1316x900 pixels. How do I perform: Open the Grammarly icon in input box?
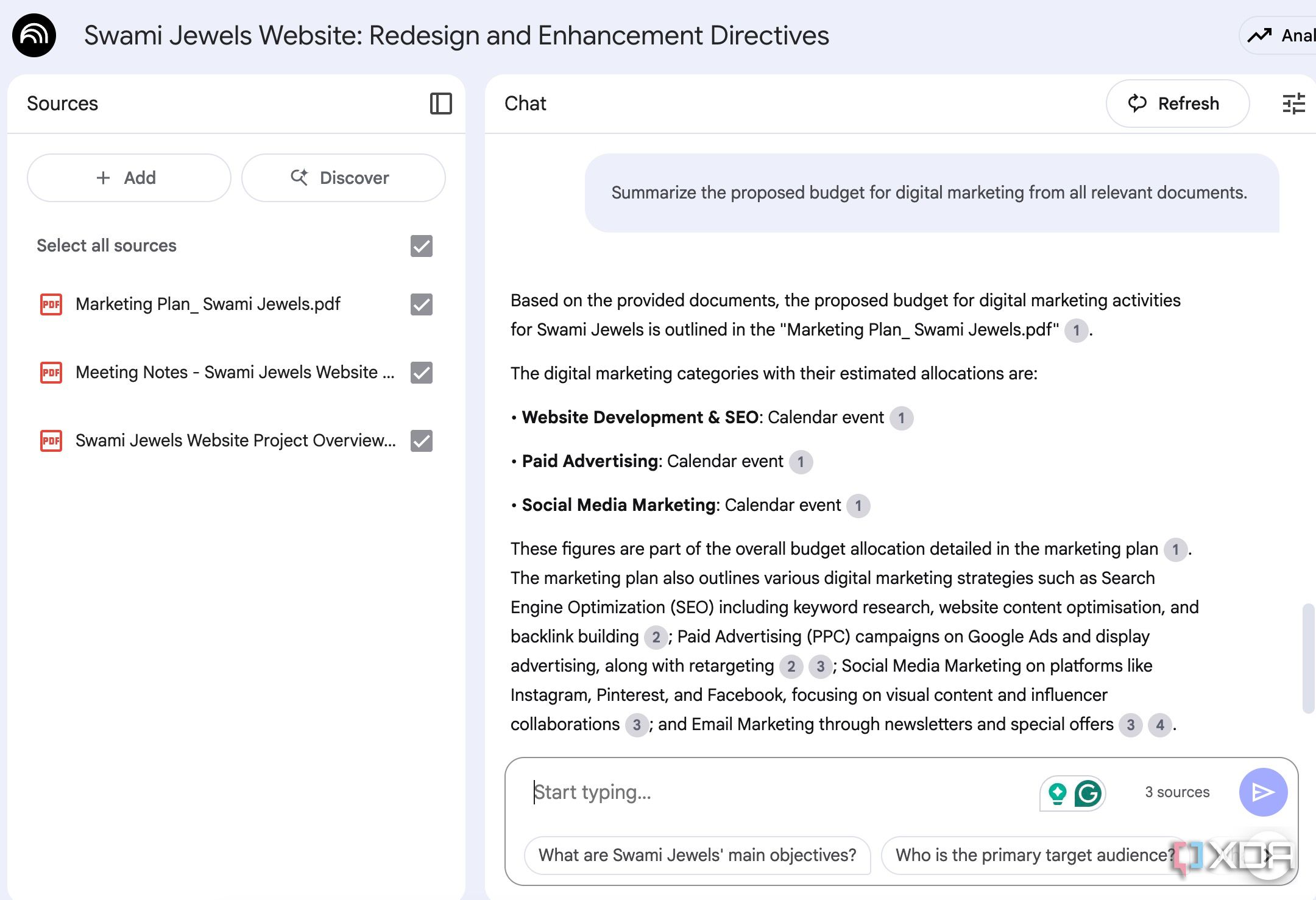click(x=1088, y=793)
